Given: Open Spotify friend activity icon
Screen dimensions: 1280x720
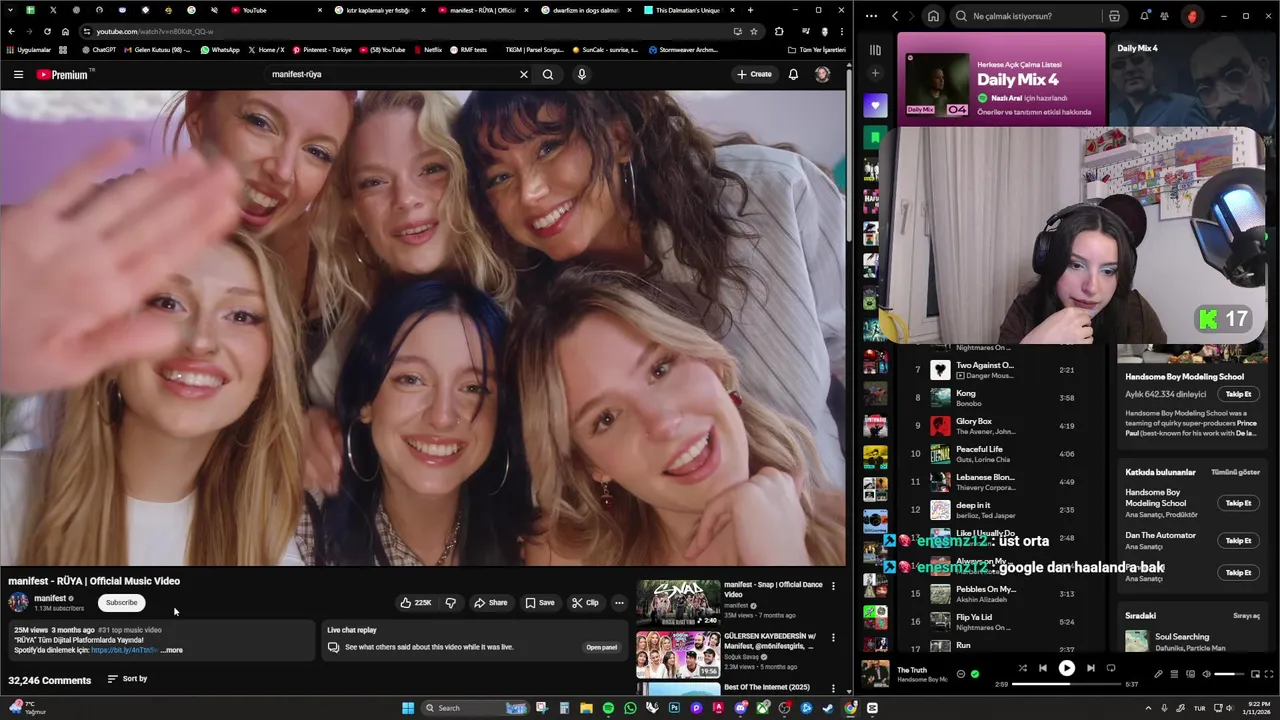Looking at the screenshot, I should click(x=1164, y=16).
